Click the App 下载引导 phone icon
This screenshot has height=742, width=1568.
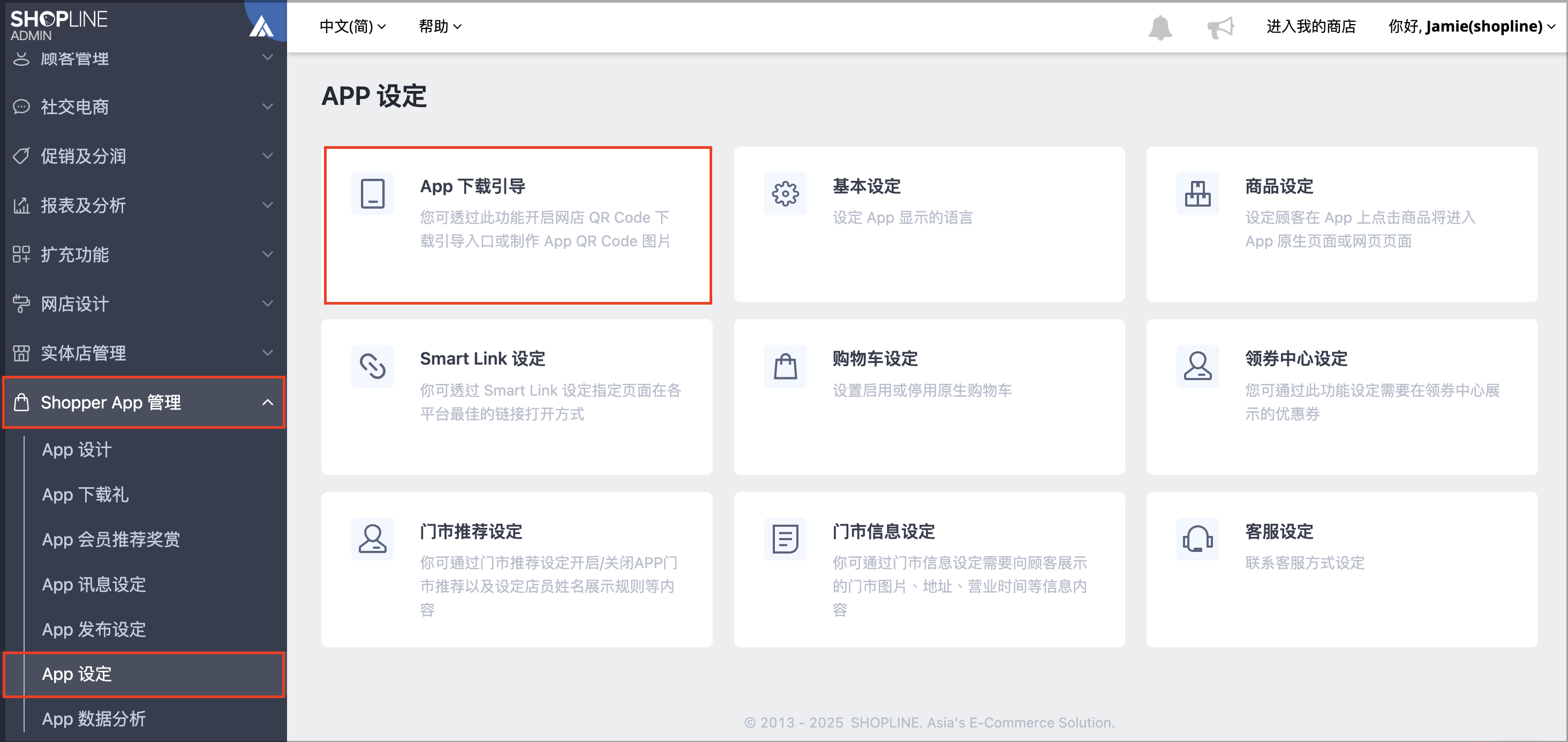[373, 194]
